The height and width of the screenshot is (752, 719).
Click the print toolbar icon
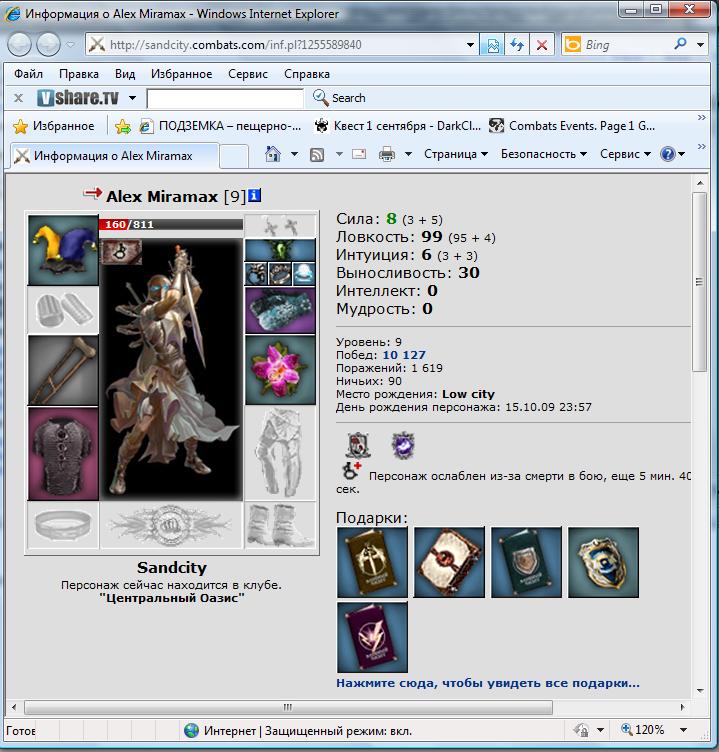387,154
